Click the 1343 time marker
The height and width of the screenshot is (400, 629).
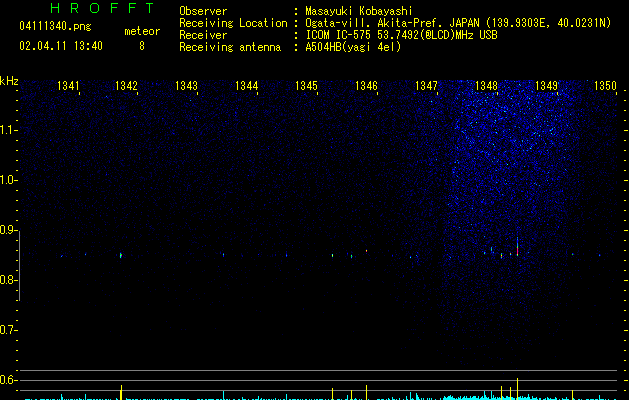[x=187, y=86]
